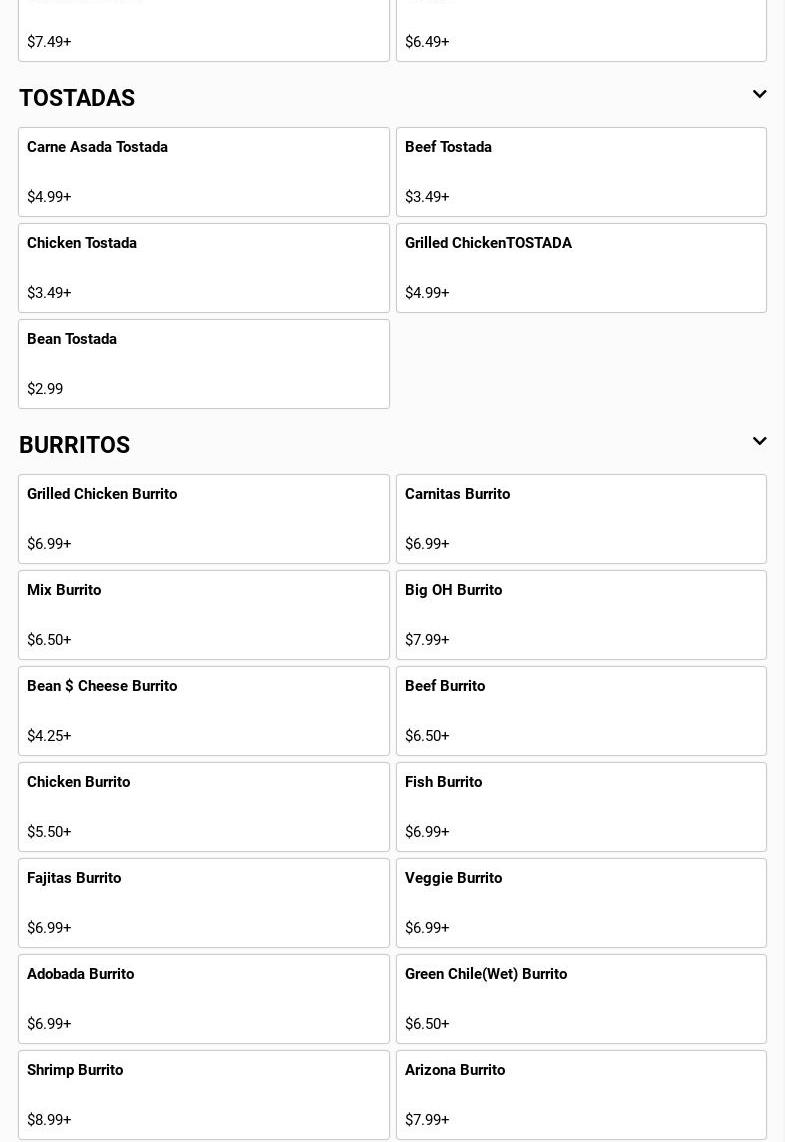Viewport: 785px width, 1142px height.
Task: Select the Carne Asada Tostada item
Action: (x=203, y=172)
